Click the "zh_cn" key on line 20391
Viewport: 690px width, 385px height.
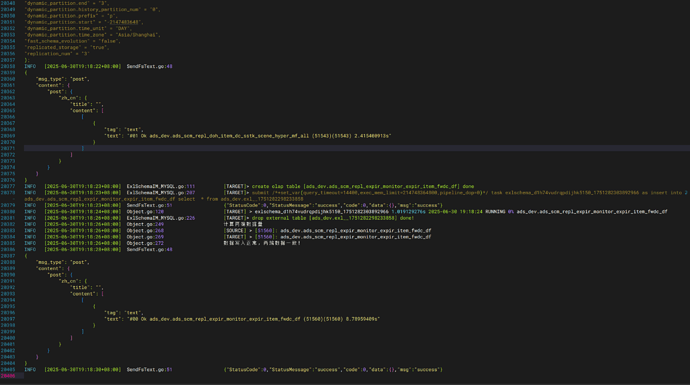tap(70, 281)
